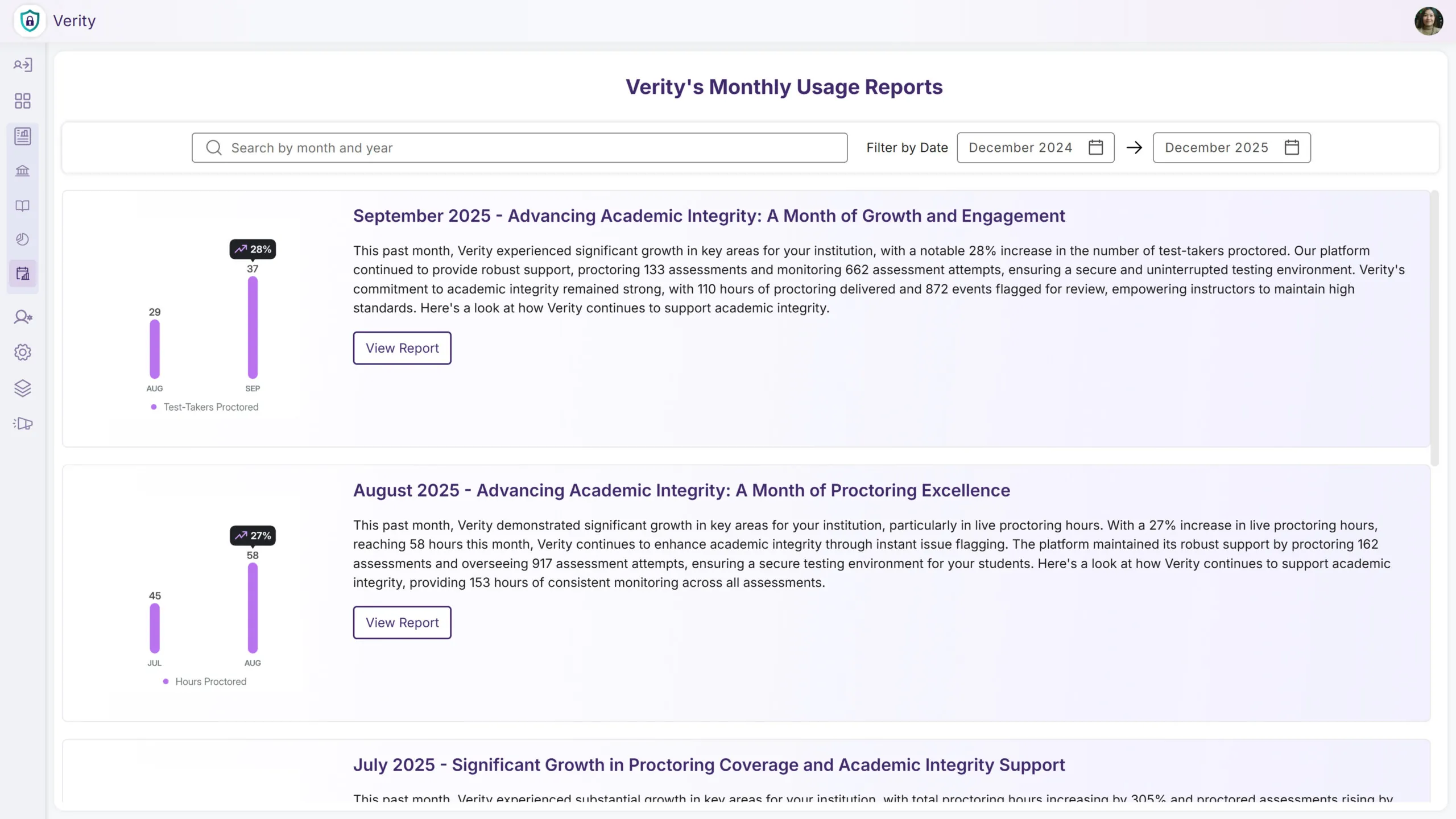Open the user management icon in sidebar
This screenshot has height=819, width=1456.
coord(22,317)
